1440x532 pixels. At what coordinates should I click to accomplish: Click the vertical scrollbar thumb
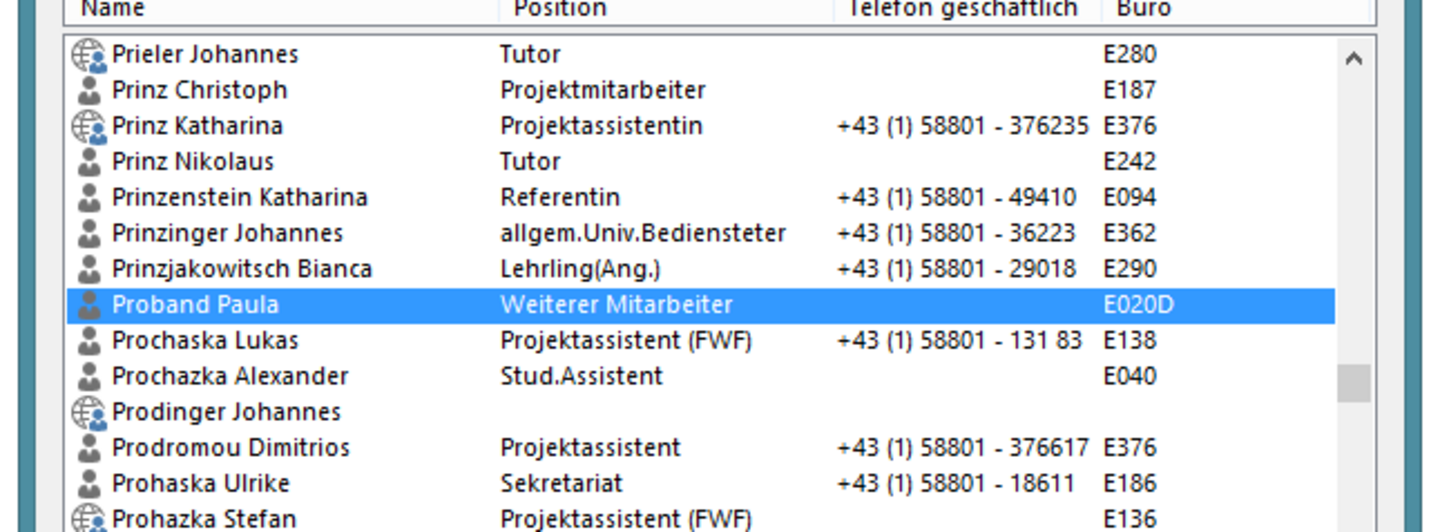[1354, 384]
